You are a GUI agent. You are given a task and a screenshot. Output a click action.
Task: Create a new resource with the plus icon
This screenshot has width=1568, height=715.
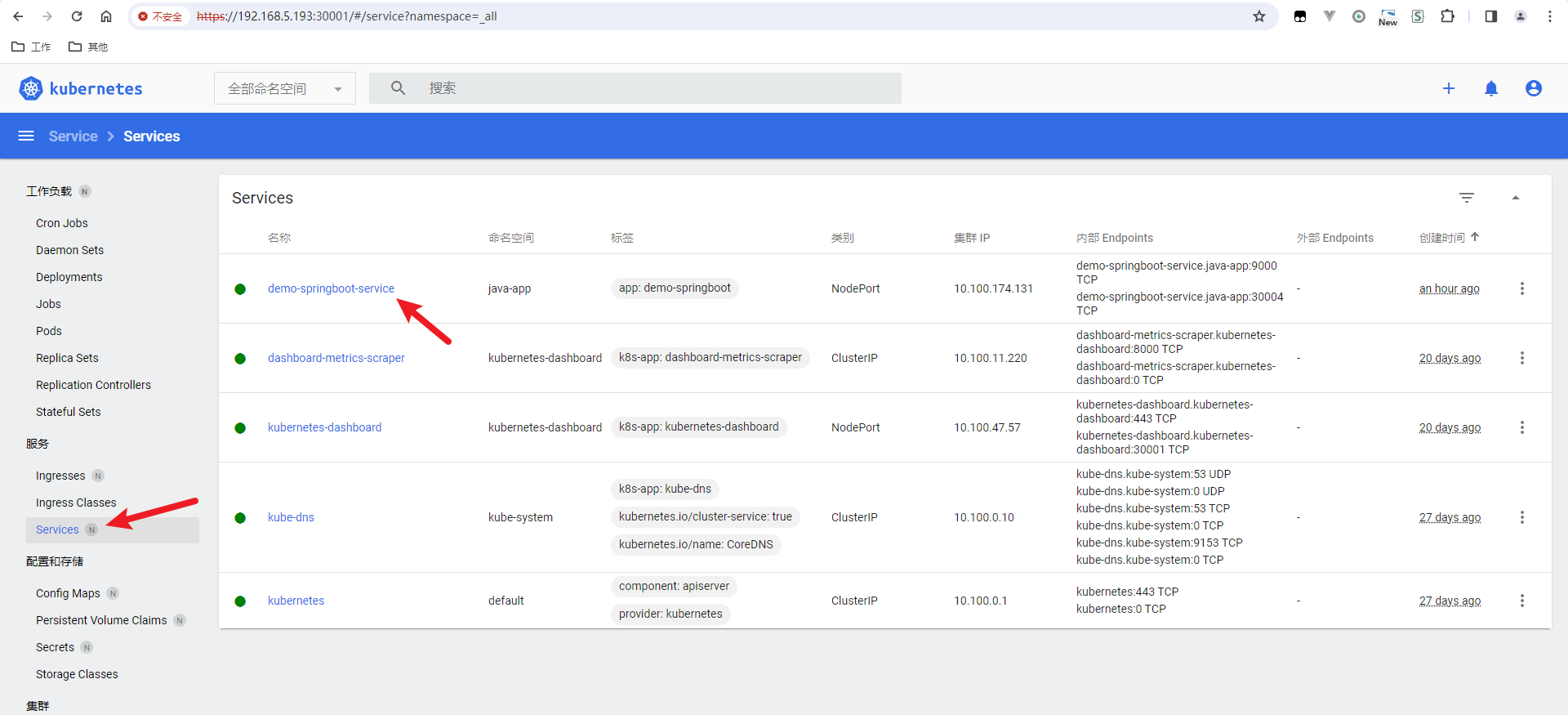point(1449,88)
